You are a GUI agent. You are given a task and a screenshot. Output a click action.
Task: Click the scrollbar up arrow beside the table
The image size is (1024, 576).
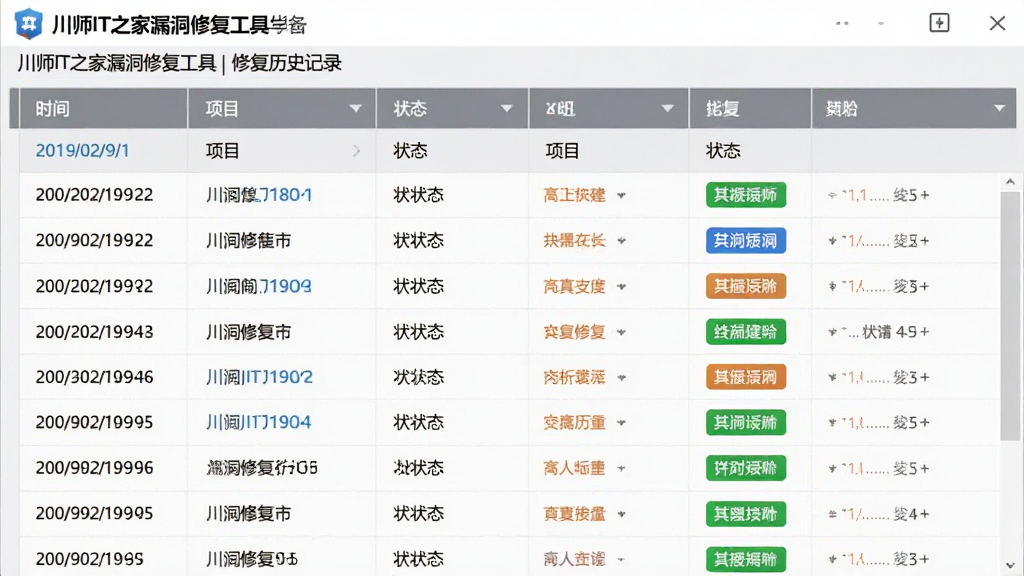pos(1010,182)
